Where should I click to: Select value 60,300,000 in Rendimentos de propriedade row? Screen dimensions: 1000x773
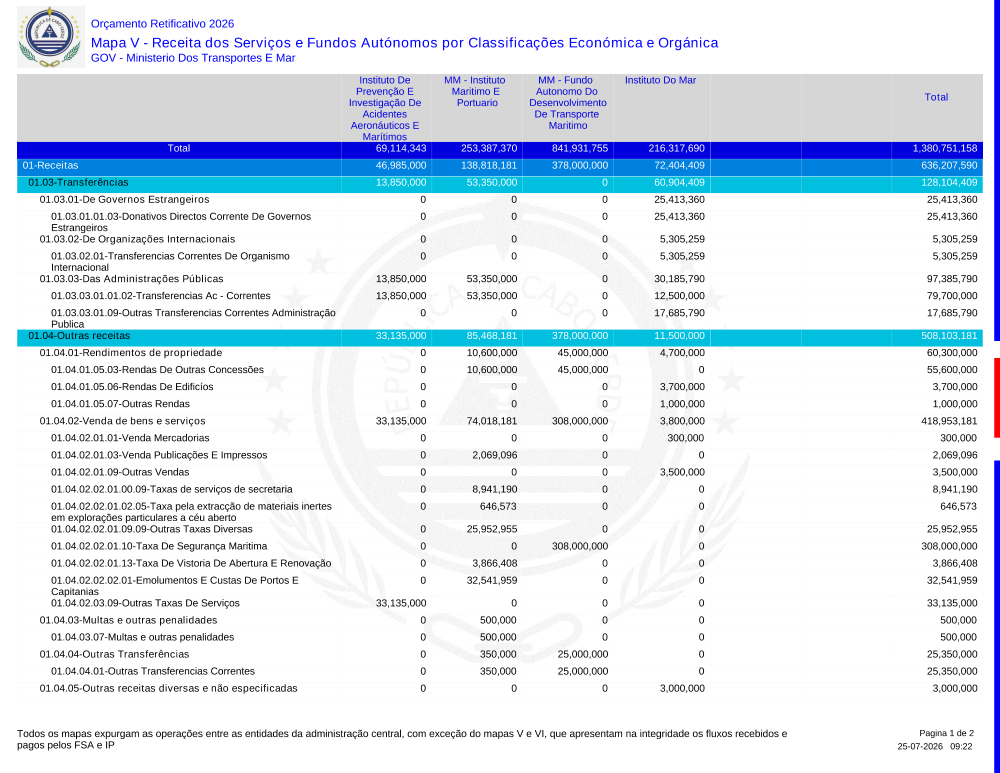(x=952, y=353)
